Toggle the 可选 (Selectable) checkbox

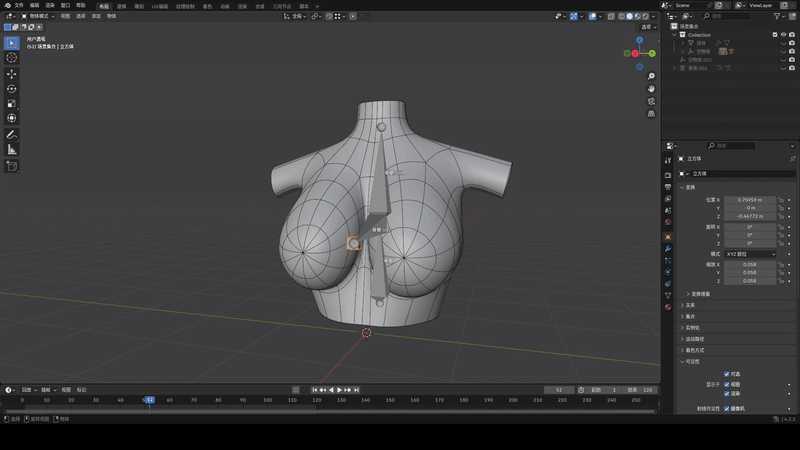[x=726, y=374]
